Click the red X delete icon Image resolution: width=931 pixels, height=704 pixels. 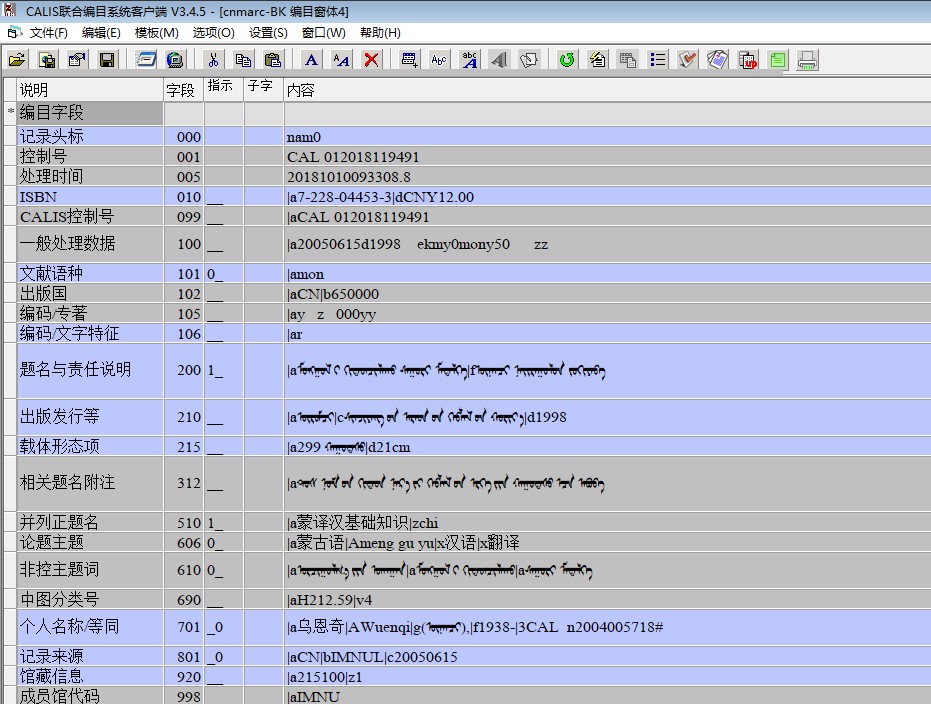pos(371,60)
